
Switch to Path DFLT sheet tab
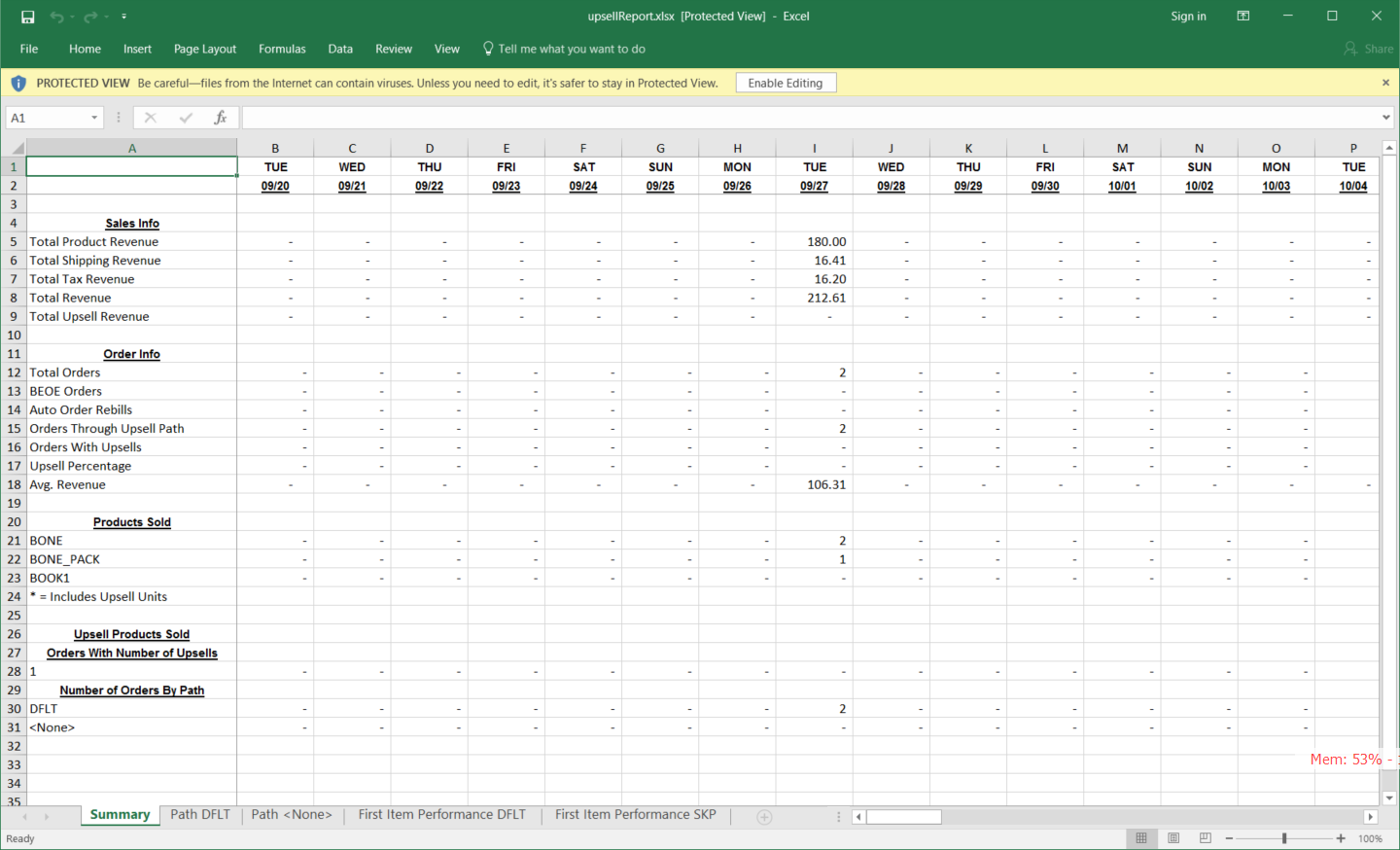(x=200, y=815)
